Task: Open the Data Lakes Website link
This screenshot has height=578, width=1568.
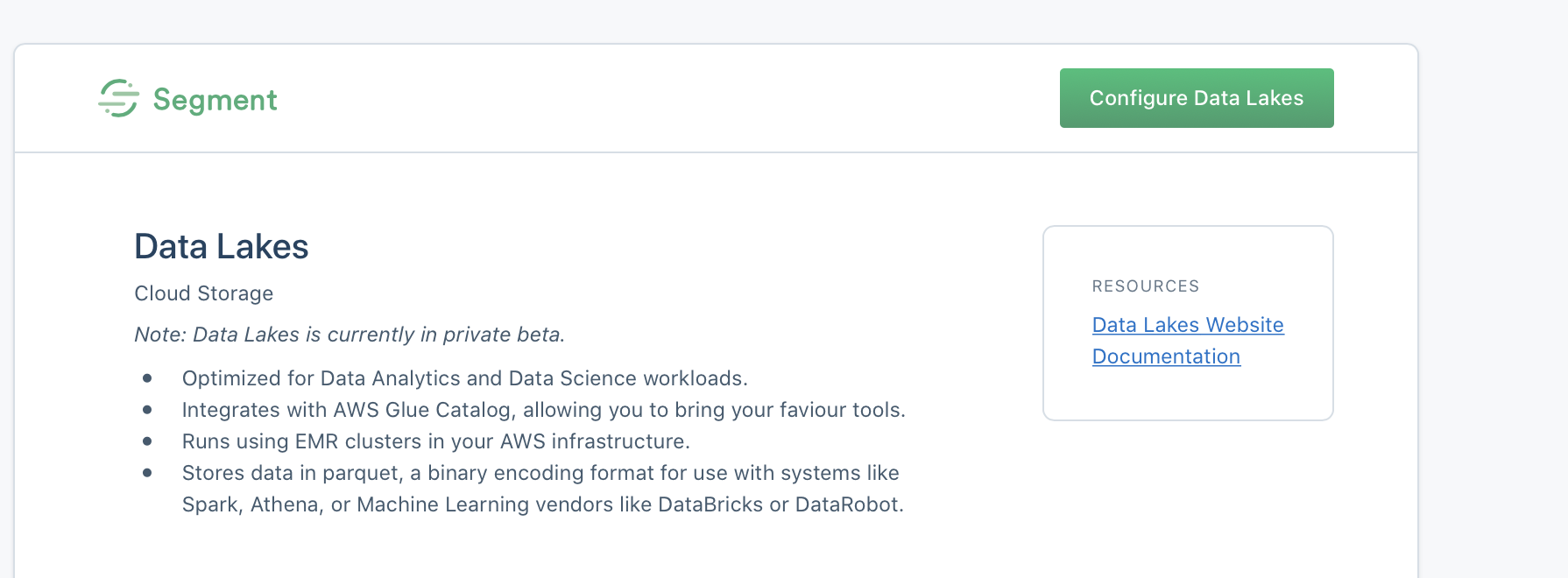Action: [1187, 325]
